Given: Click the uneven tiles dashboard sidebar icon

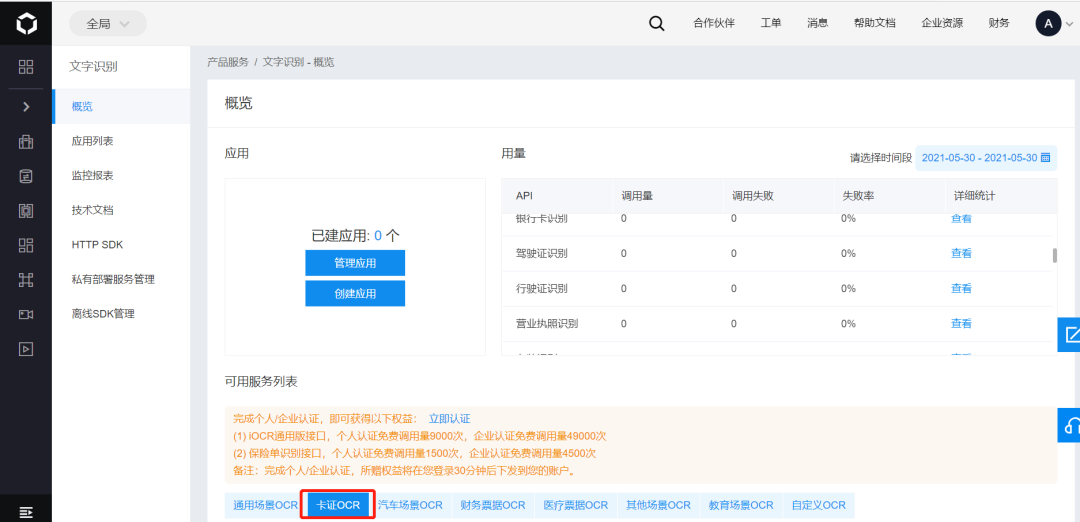Looking at the screenshot, I should coord(25,245).
